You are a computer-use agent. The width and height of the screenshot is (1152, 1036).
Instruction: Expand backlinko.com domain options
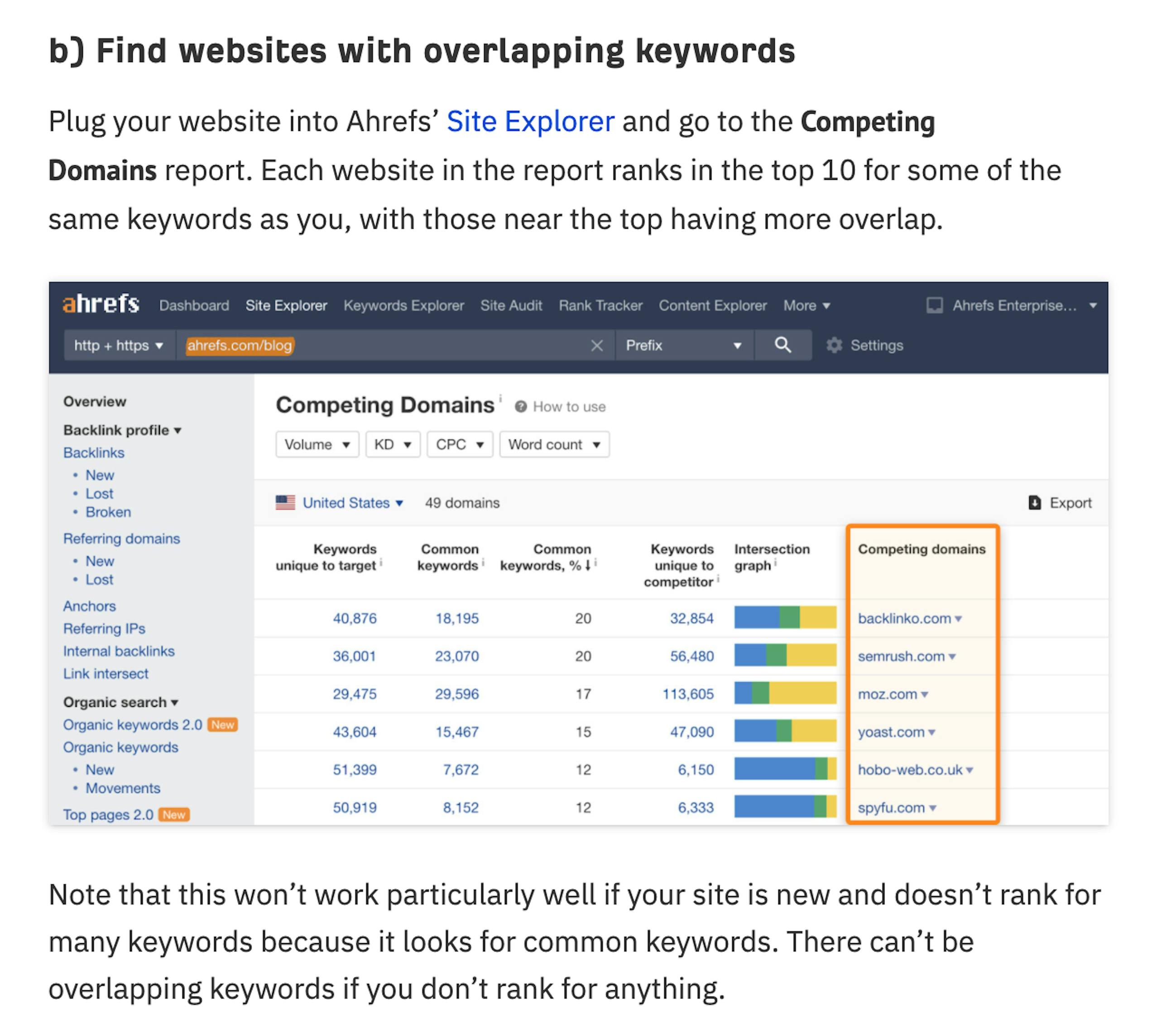point(958,619)
